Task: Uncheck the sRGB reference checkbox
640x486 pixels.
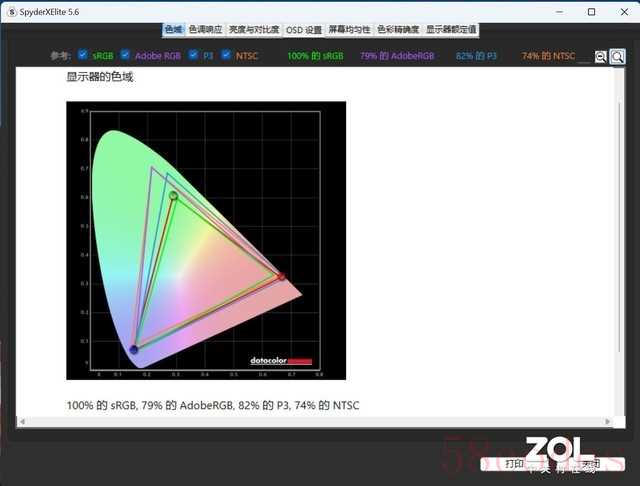Action: 83,54
